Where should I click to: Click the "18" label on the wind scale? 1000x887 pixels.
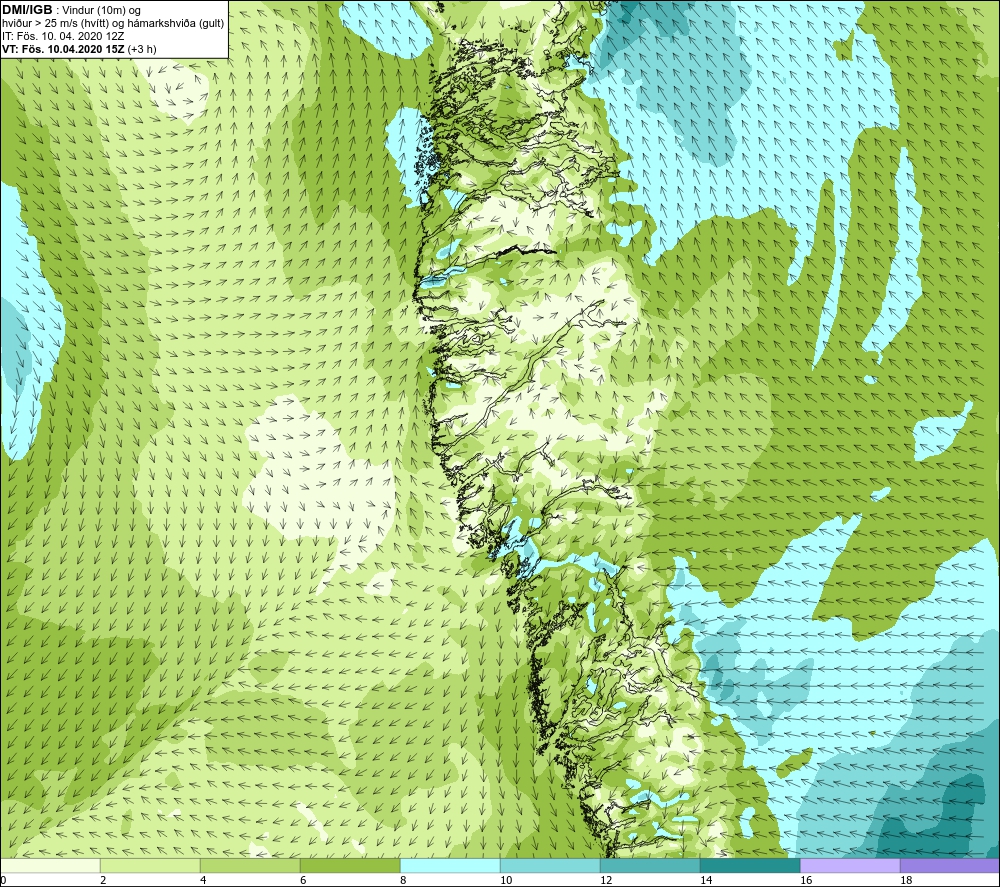click(x=906, y=881)
